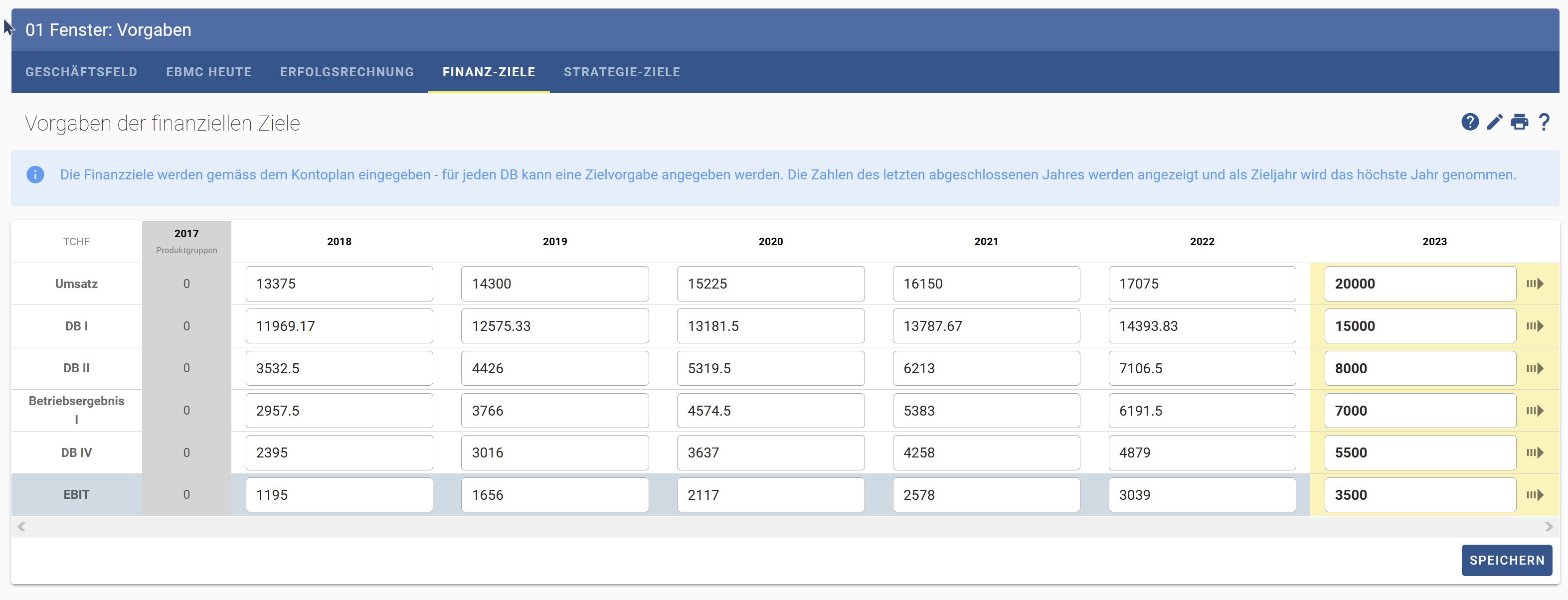Image resolution: width=1568 pixels, height=600 pixels.
Task: Switch to the Geschäftsfeld tab
Action: tap(82, 72)
